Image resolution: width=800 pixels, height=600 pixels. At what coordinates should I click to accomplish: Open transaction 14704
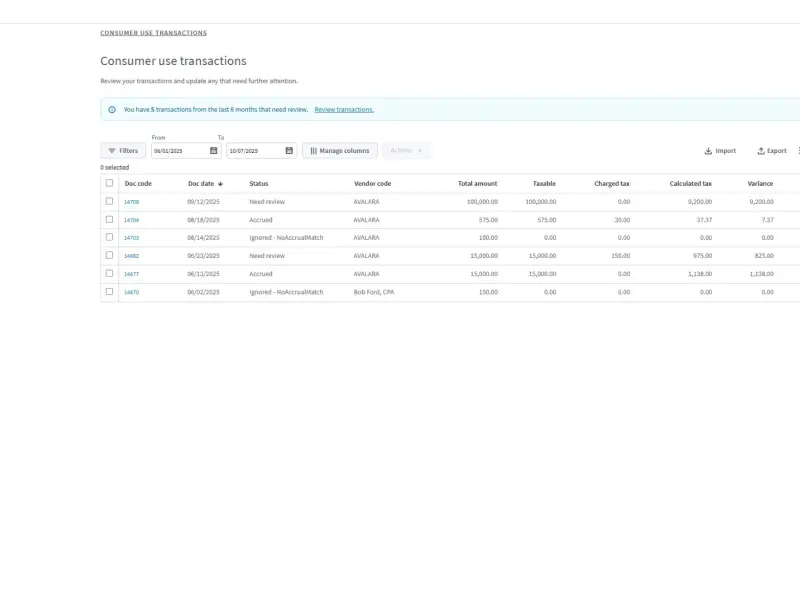point(132,220)
